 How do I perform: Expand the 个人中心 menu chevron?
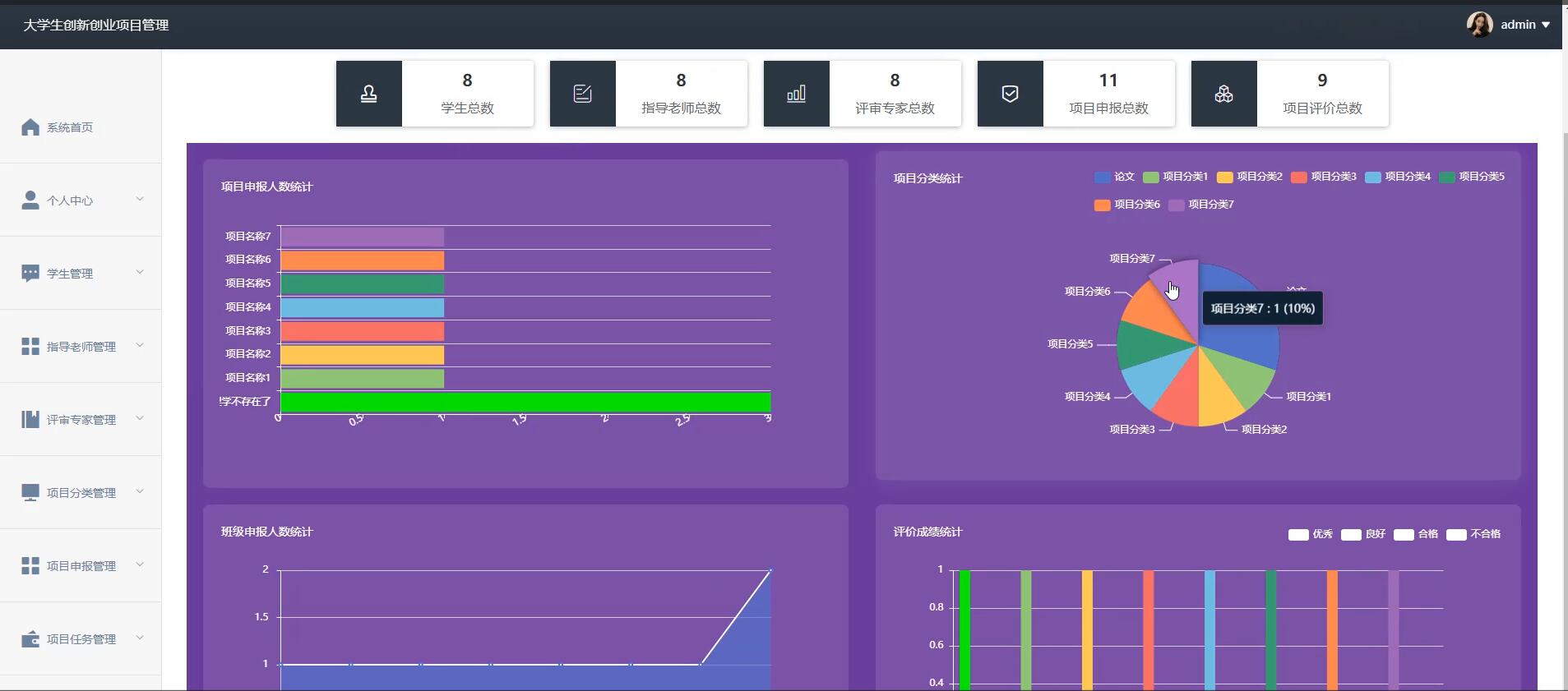coord(140,199)
